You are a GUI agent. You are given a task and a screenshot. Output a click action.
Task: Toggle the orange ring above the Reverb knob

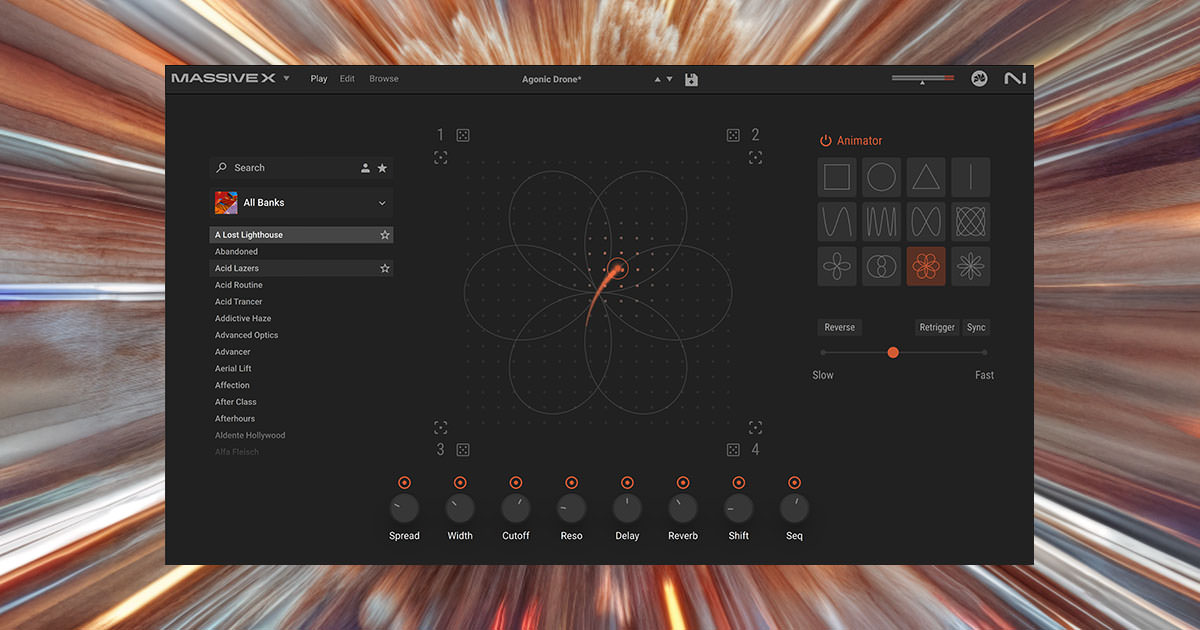coord(683,483)
